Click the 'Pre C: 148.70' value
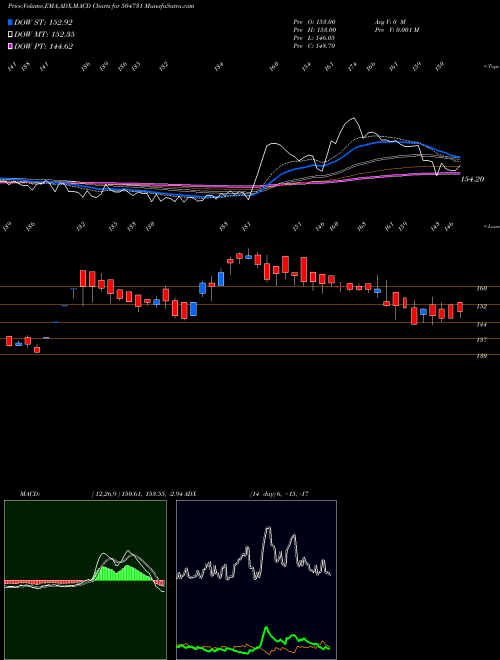500x660 pixels. pyautogui.click(x=314, y=46)
